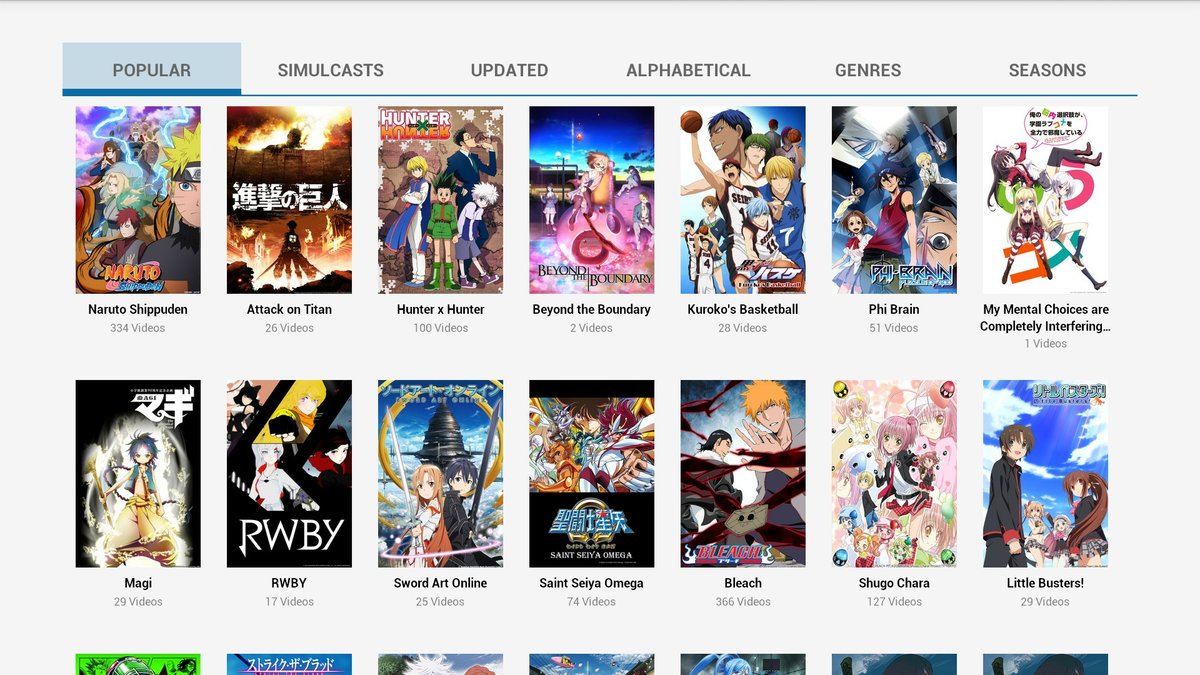Open the Hunter x Hunter poster
Screen dimensions: 1200x675
coord(440,199)
